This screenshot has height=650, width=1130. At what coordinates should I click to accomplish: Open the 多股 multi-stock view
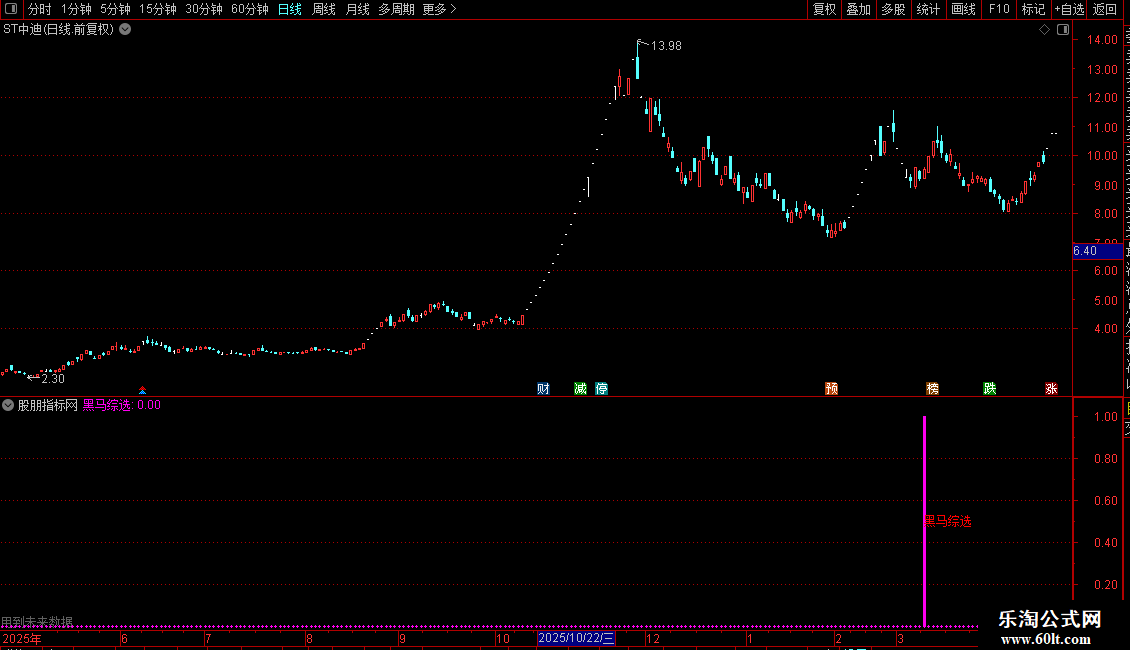click(x=893, y=9)
